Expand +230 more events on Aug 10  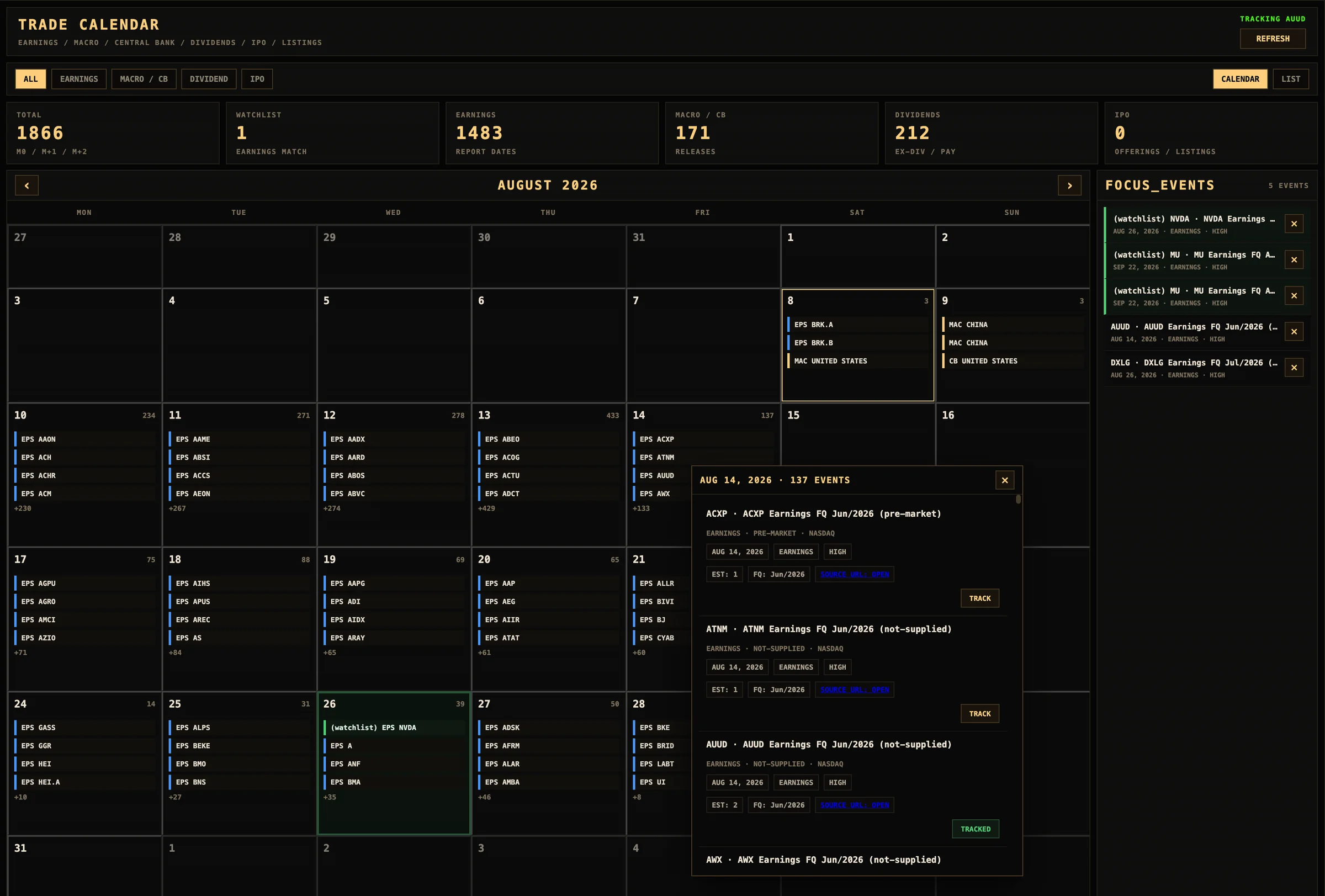point(23,508)
